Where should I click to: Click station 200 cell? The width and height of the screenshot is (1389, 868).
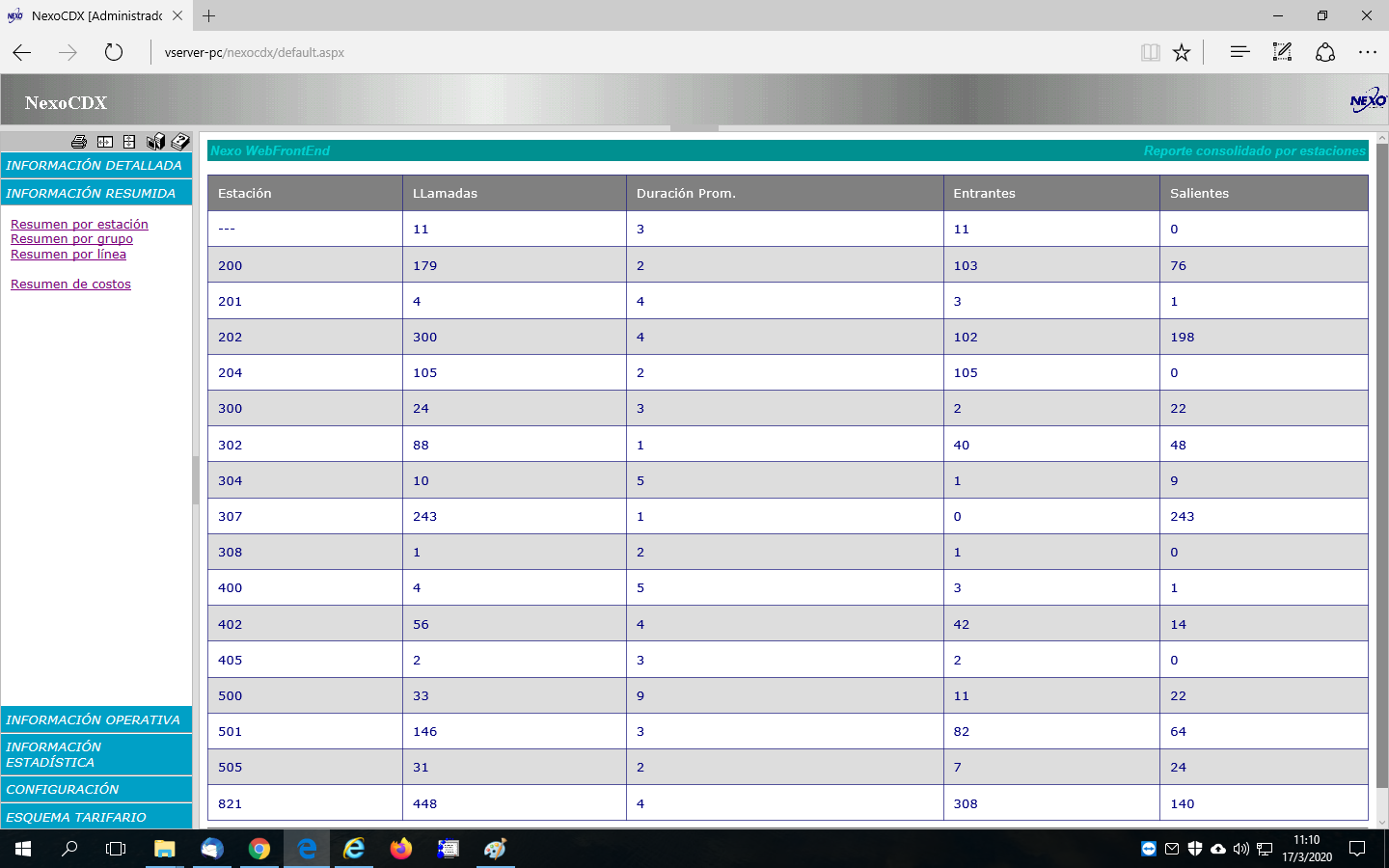pos(305,265)
